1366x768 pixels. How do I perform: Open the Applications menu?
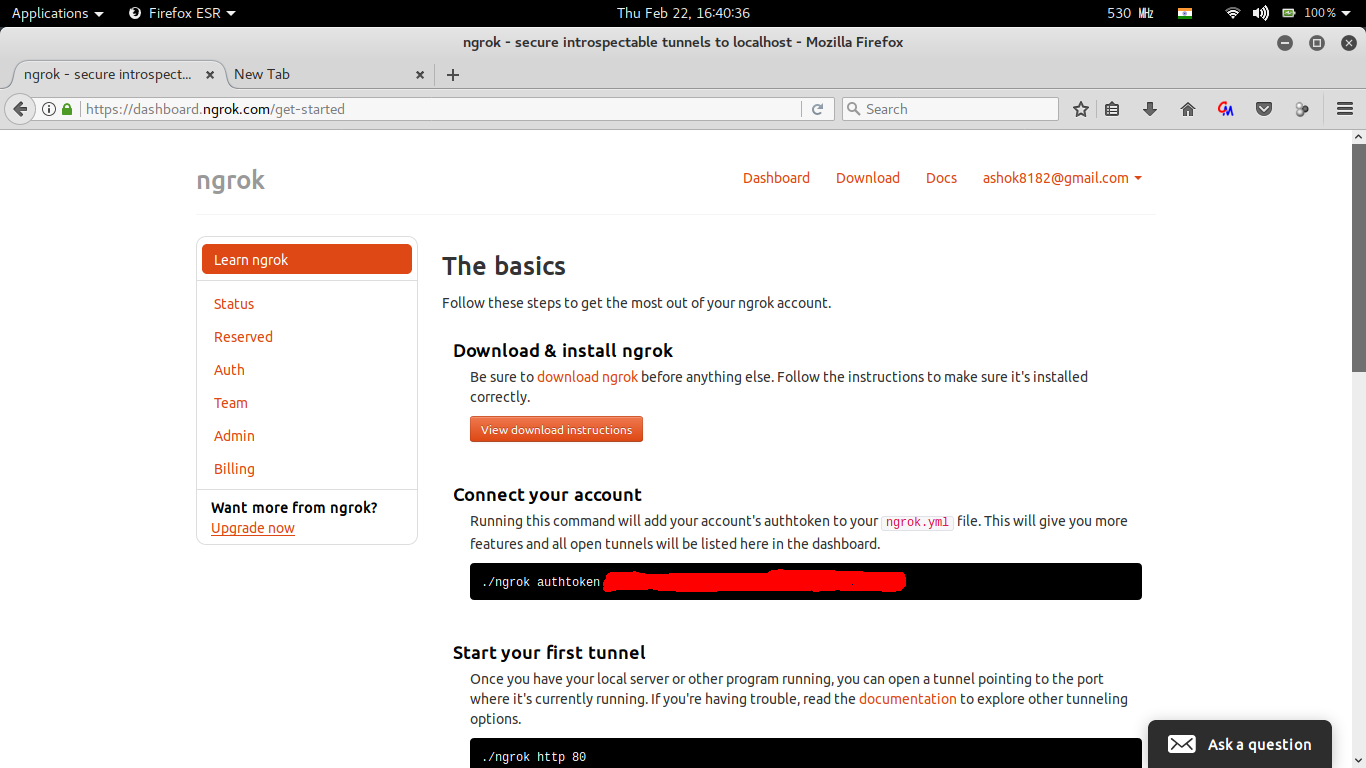(50, 13)
